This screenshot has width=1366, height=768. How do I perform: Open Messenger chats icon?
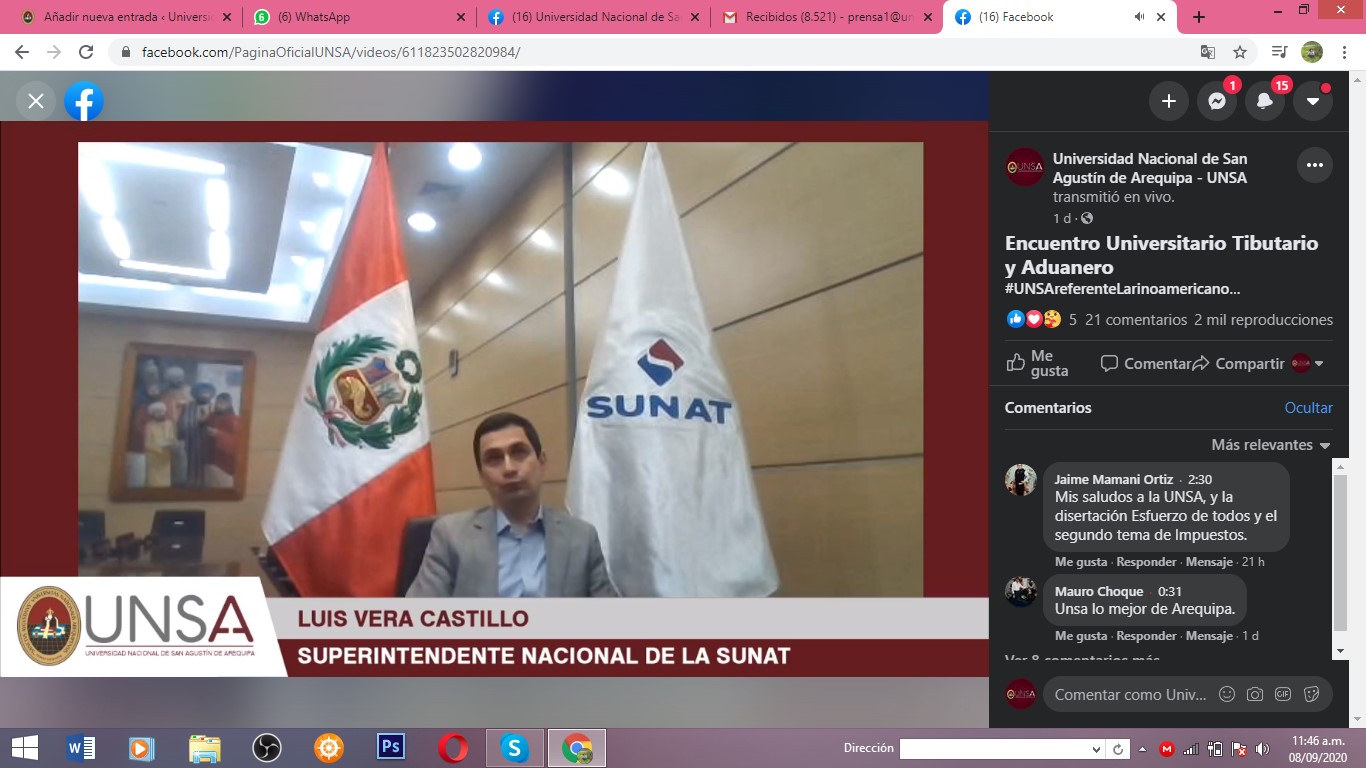(x=1216, y=101)
